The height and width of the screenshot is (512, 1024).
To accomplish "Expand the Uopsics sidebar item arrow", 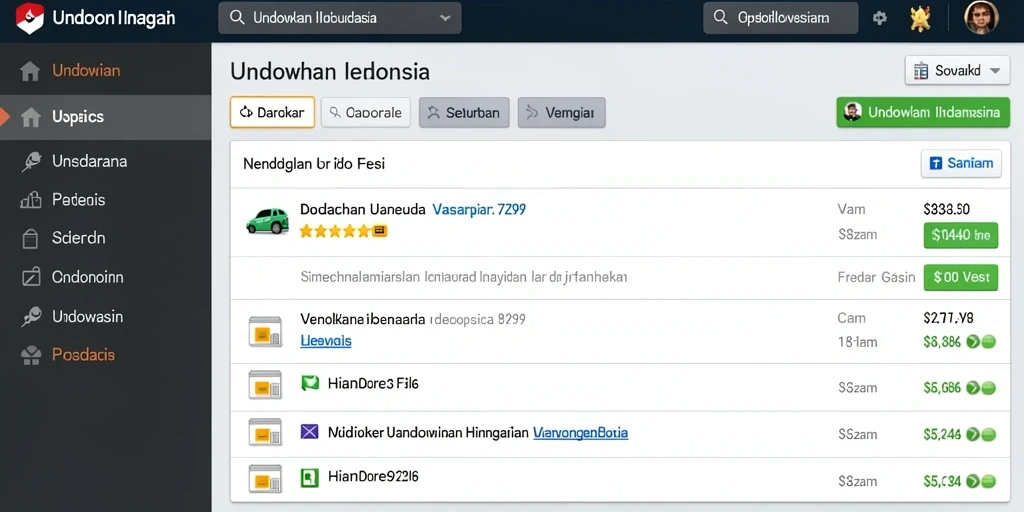I will pyautogui.click(x=5, y=117).
